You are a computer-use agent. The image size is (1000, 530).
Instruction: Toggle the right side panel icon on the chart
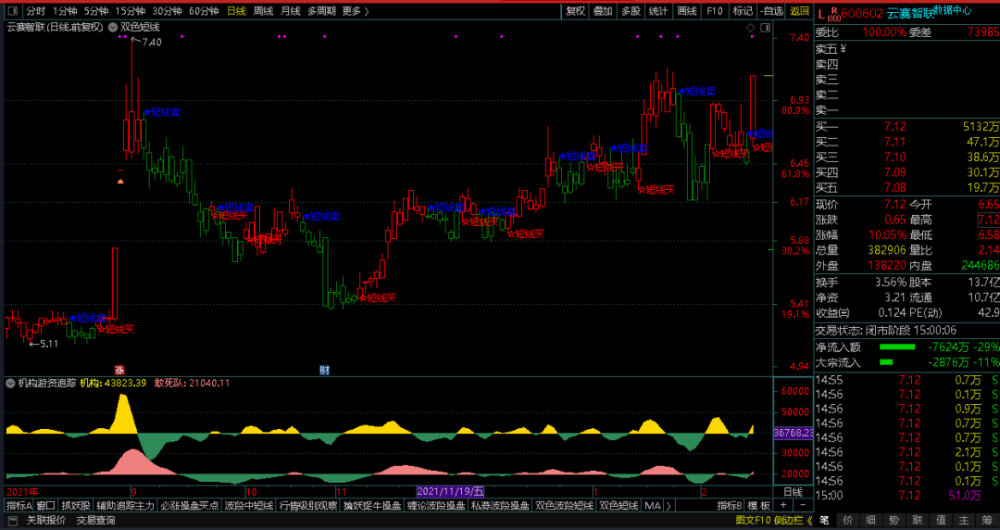[x=765, y=27]
